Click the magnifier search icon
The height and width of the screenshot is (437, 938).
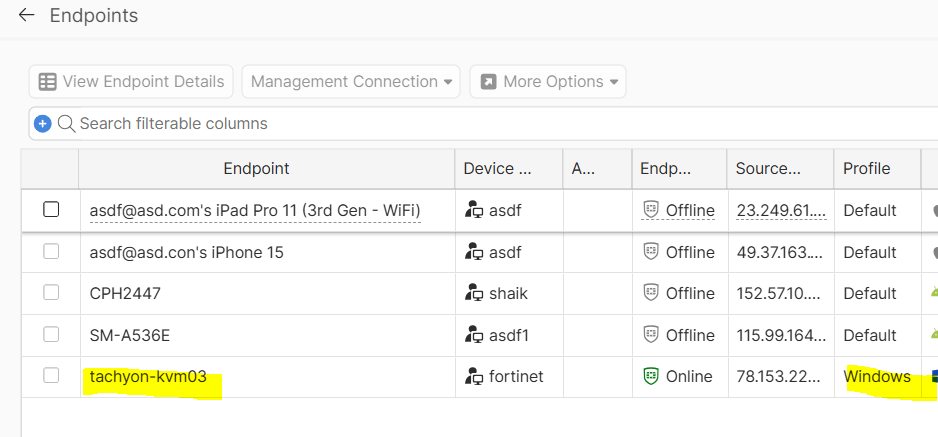[x=66, y=124]
